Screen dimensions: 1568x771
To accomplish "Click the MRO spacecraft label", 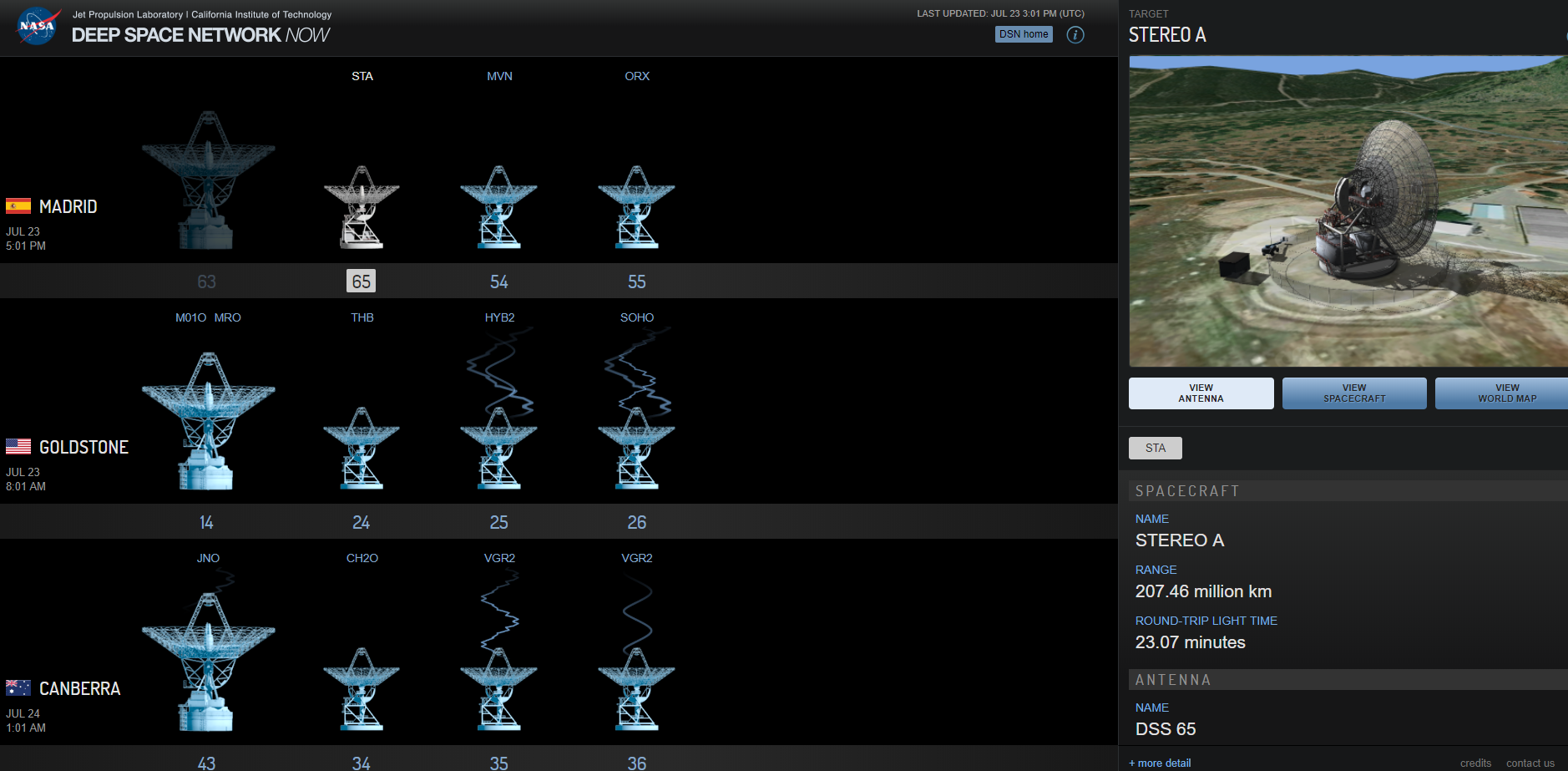I will (x=227, y=317).
